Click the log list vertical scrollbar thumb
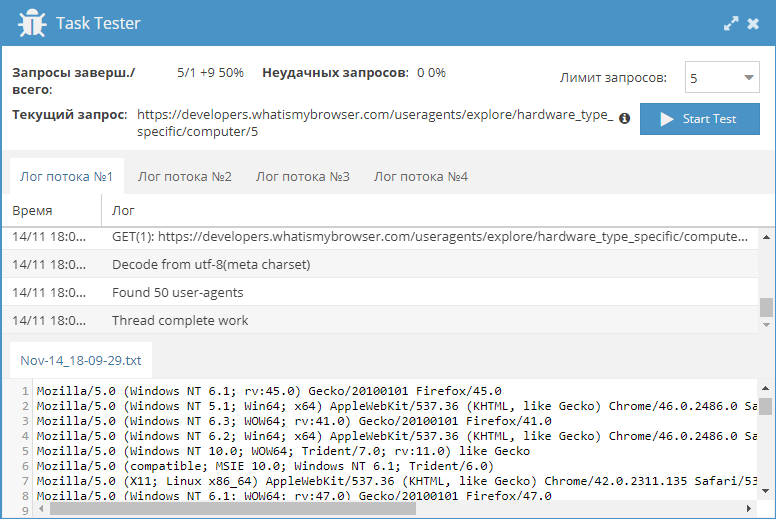The width and height of the screenshot is (776, 519). [766, 307]
